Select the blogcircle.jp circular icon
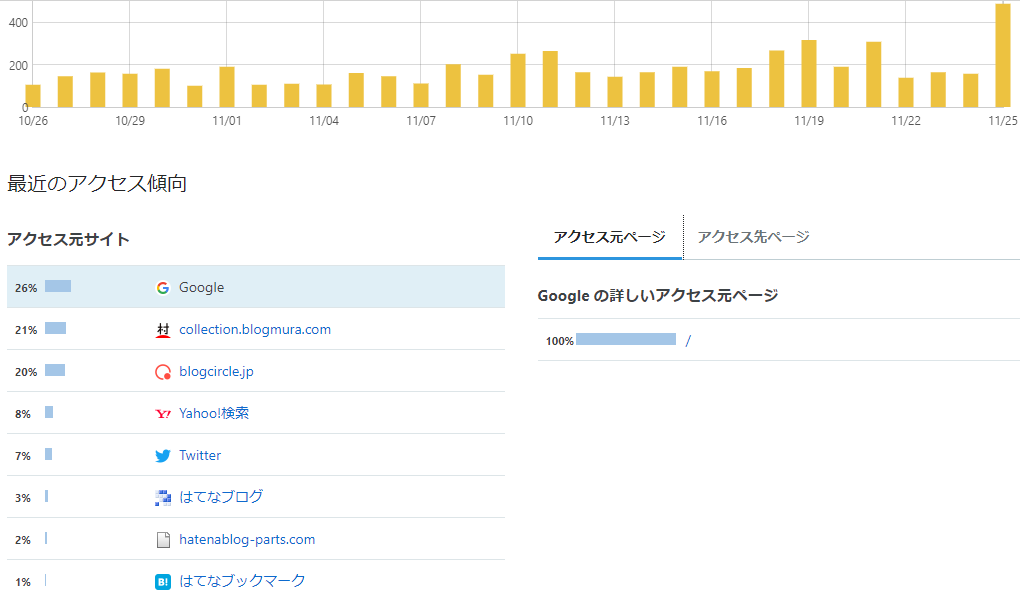 [x=162, y=370]
